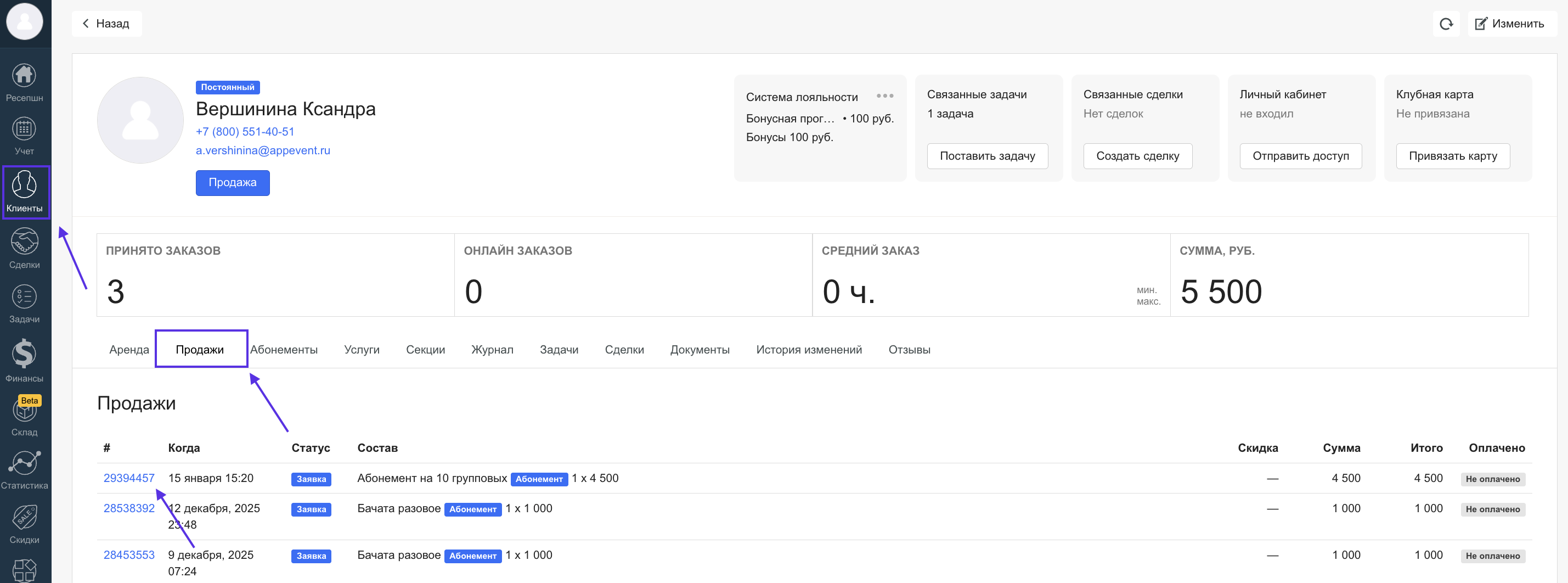Open Финансы dollar icon

click(24, 361)
